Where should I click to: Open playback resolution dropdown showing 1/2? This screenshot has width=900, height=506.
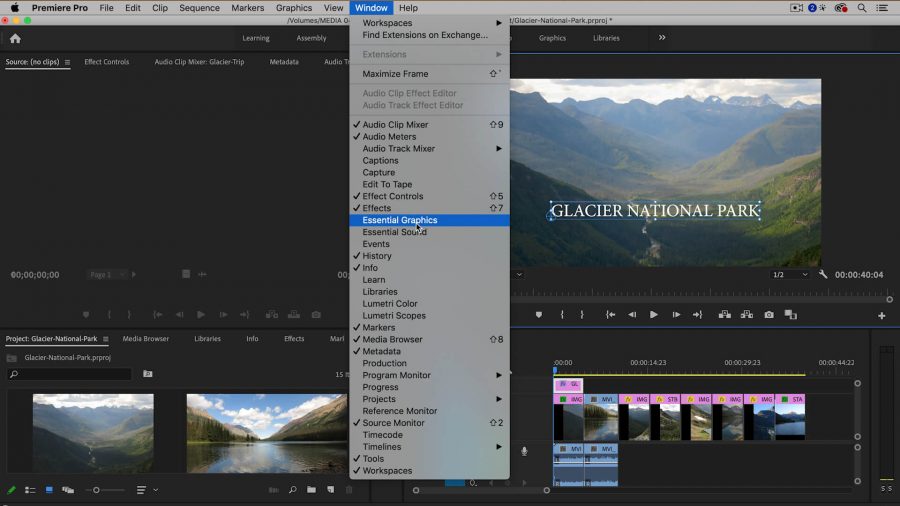[x=790, y=275]
